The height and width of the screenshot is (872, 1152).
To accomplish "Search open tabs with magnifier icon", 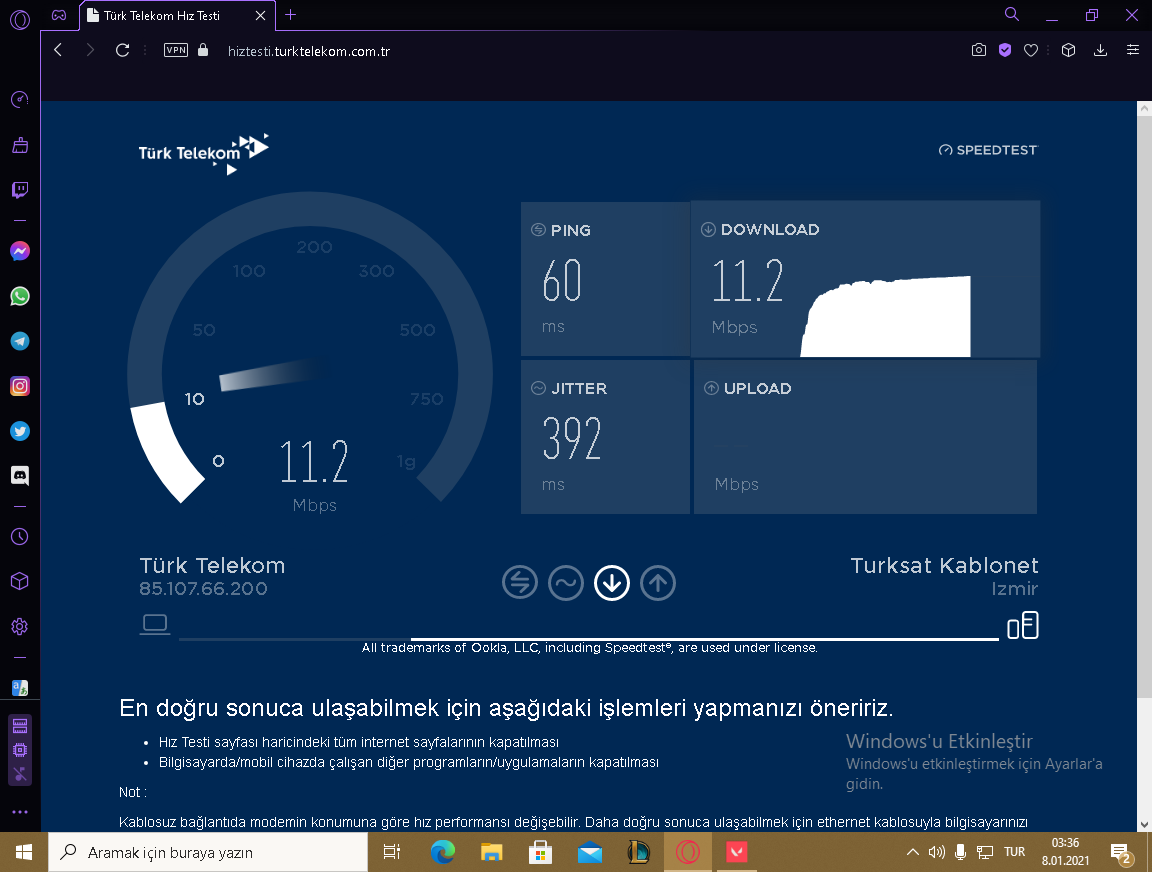I will click(x=1012, y=15).
